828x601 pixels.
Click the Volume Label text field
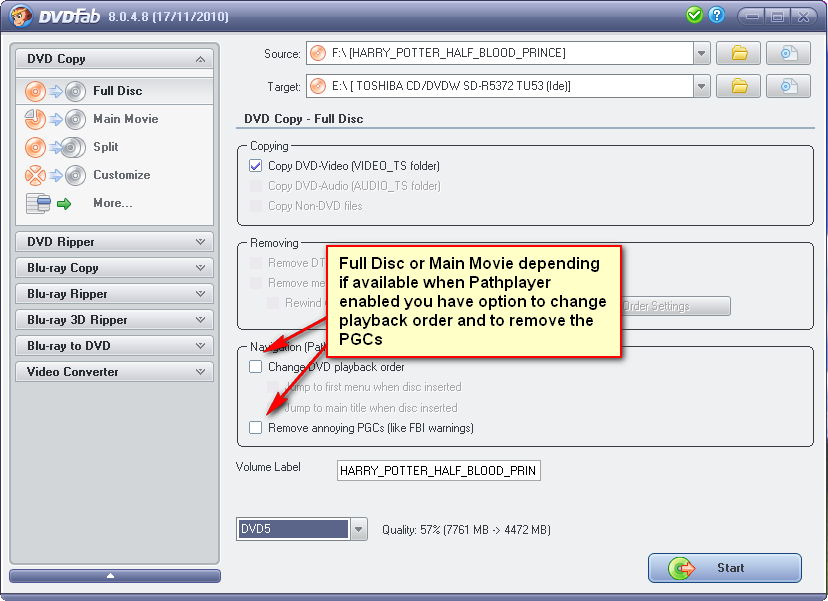coord(438,471)
